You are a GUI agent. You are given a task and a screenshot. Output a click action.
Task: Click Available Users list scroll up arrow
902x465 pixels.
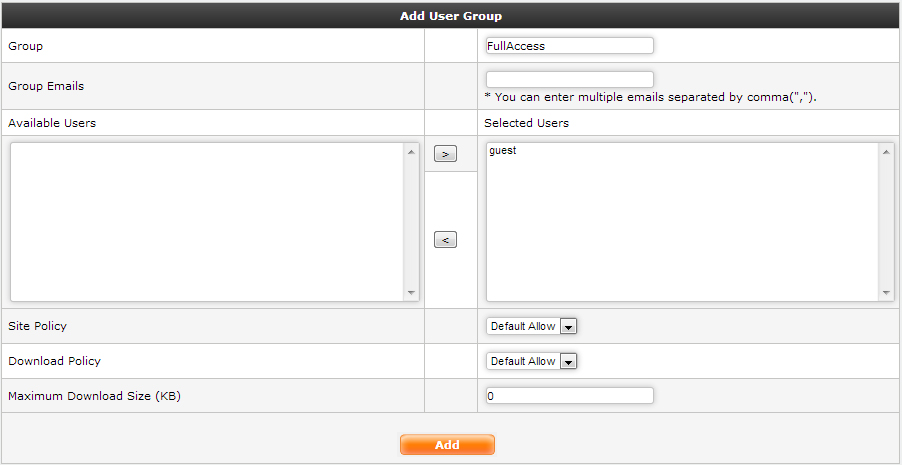pos(411,152)
